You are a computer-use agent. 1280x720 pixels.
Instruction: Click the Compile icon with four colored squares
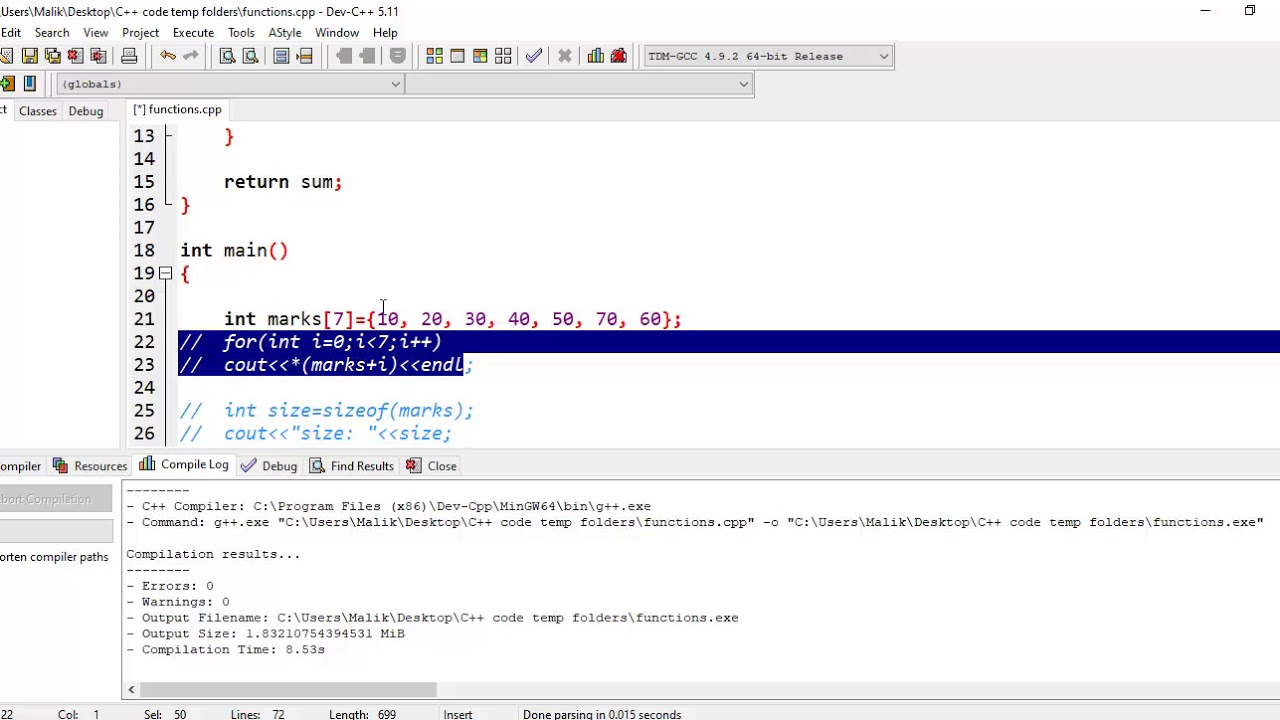click(435, 56)
